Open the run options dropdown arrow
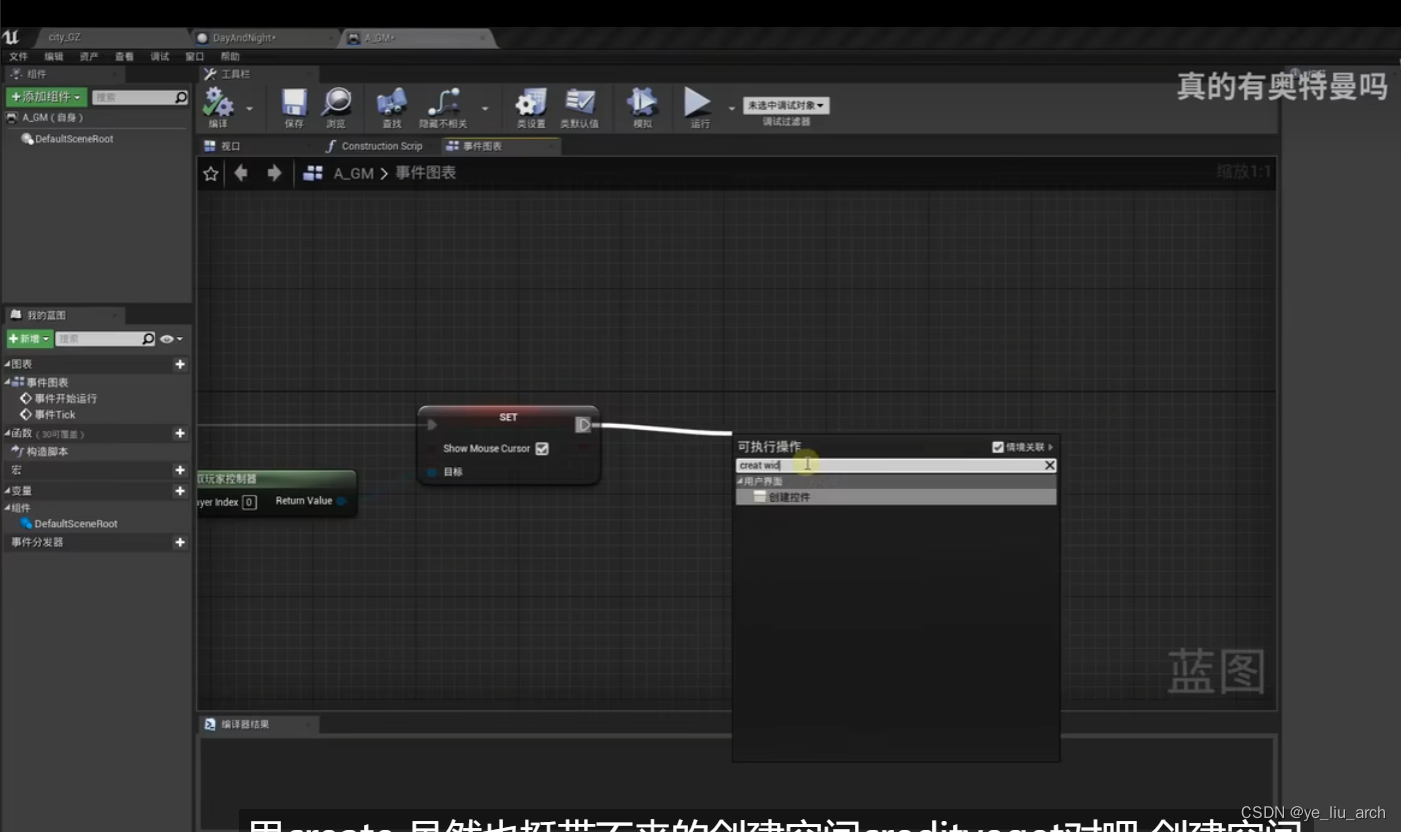Viewport: 1401px width, 832px height. click(x=732, y=108)
